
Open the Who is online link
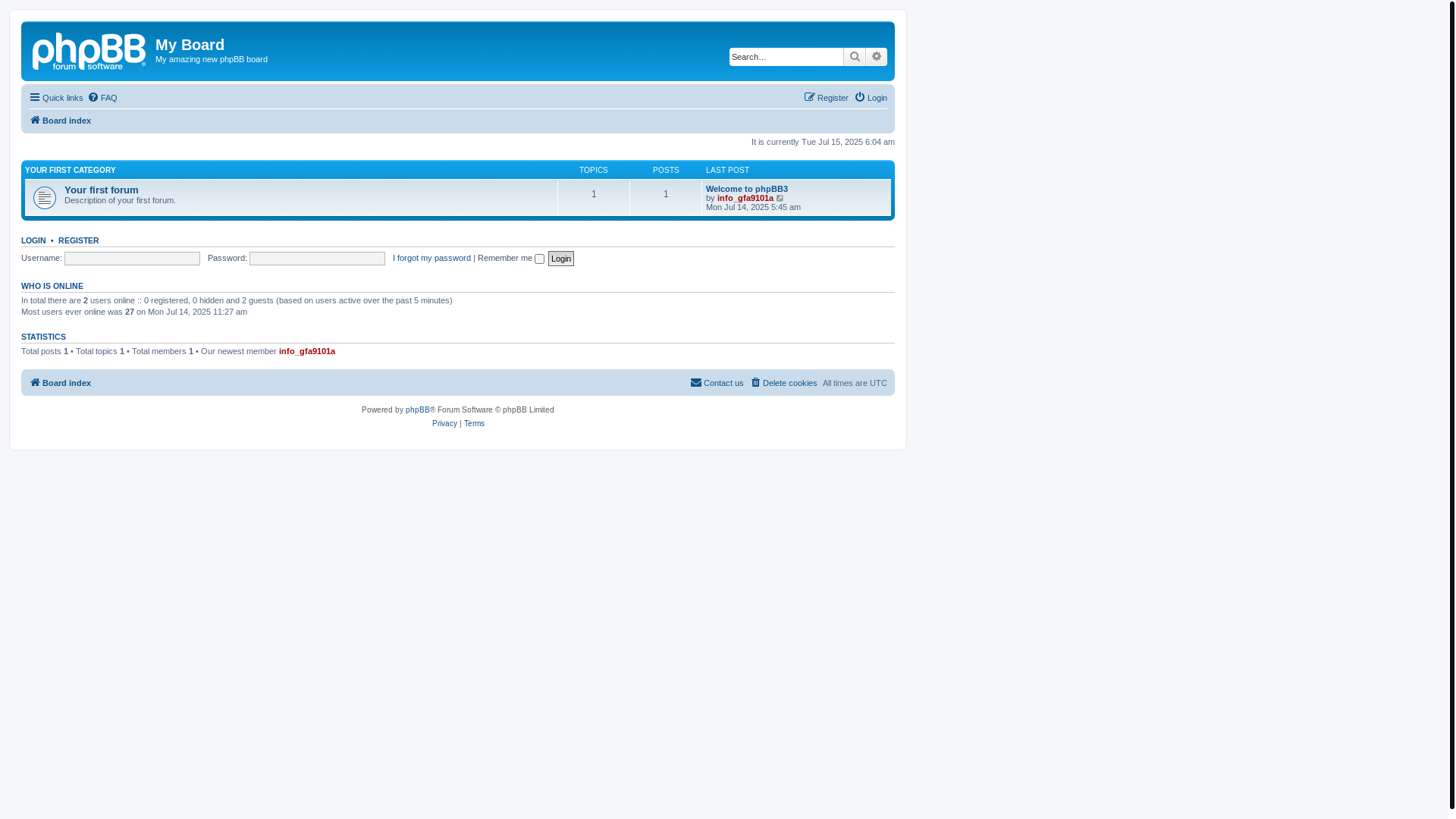click(52, 286)
